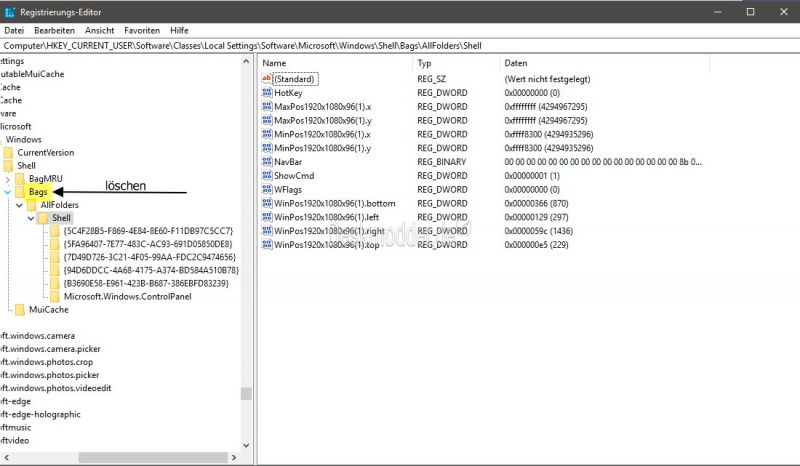Click the icon of WinPos1920x1080x96(1).left

click(x=266, y=216)
